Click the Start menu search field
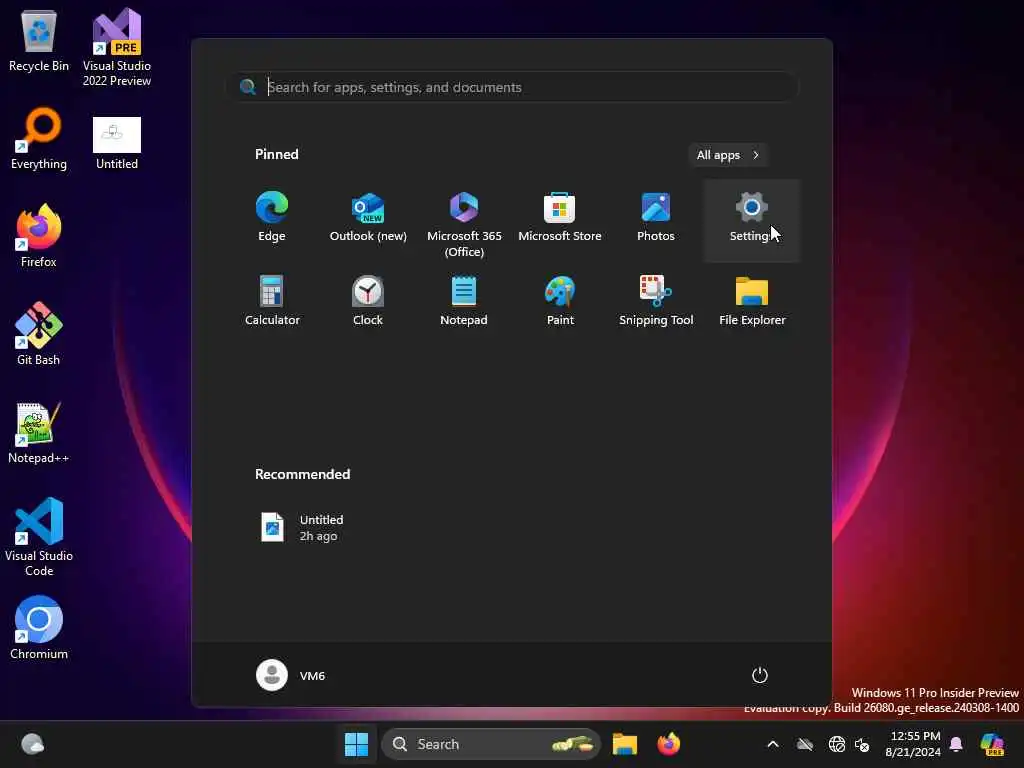Viewport: 1024px width, 768px height. pos(513,87)
